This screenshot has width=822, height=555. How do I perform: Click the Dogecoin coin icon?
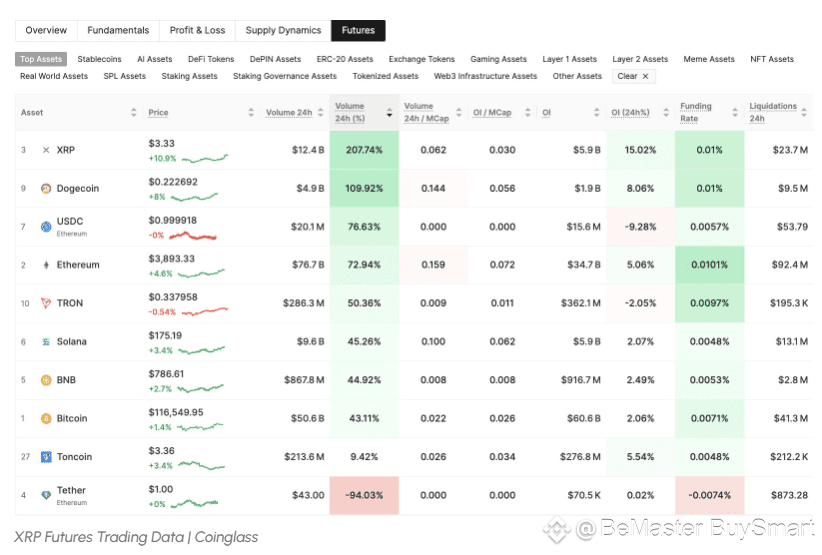(x=46, y=189)
